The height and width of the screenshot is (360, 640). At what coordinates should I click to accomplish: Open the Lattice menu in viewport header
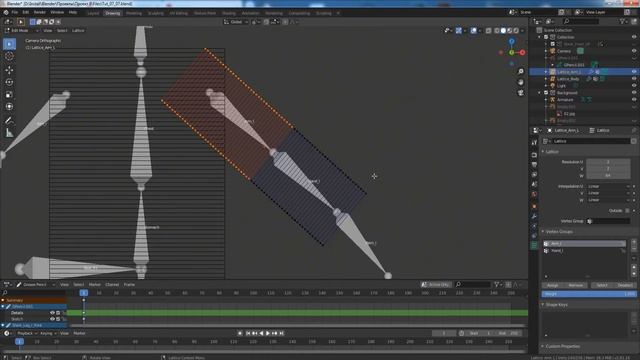click(78, 31)
